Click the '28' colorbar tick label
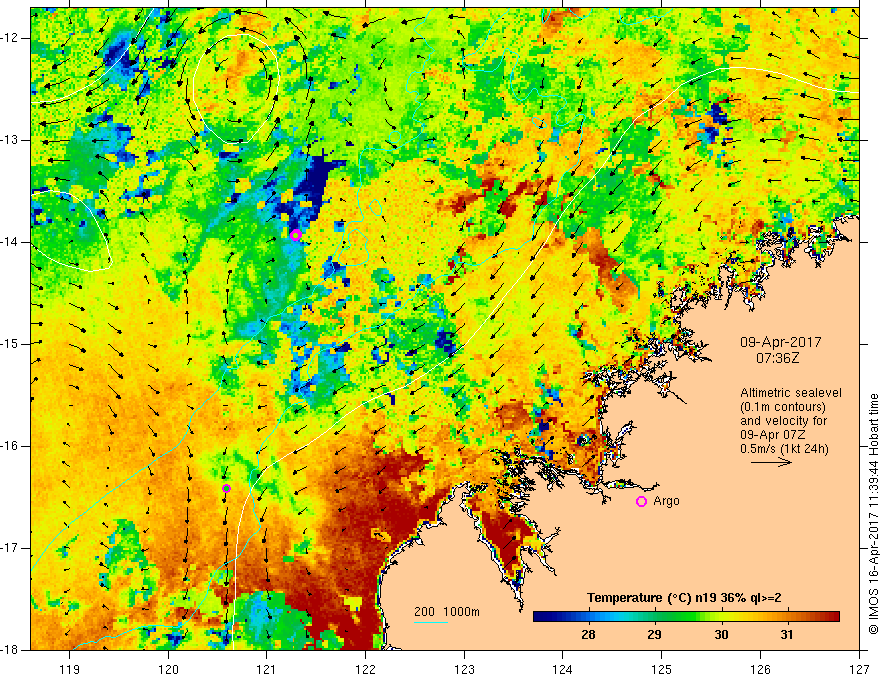 point(588,635)
